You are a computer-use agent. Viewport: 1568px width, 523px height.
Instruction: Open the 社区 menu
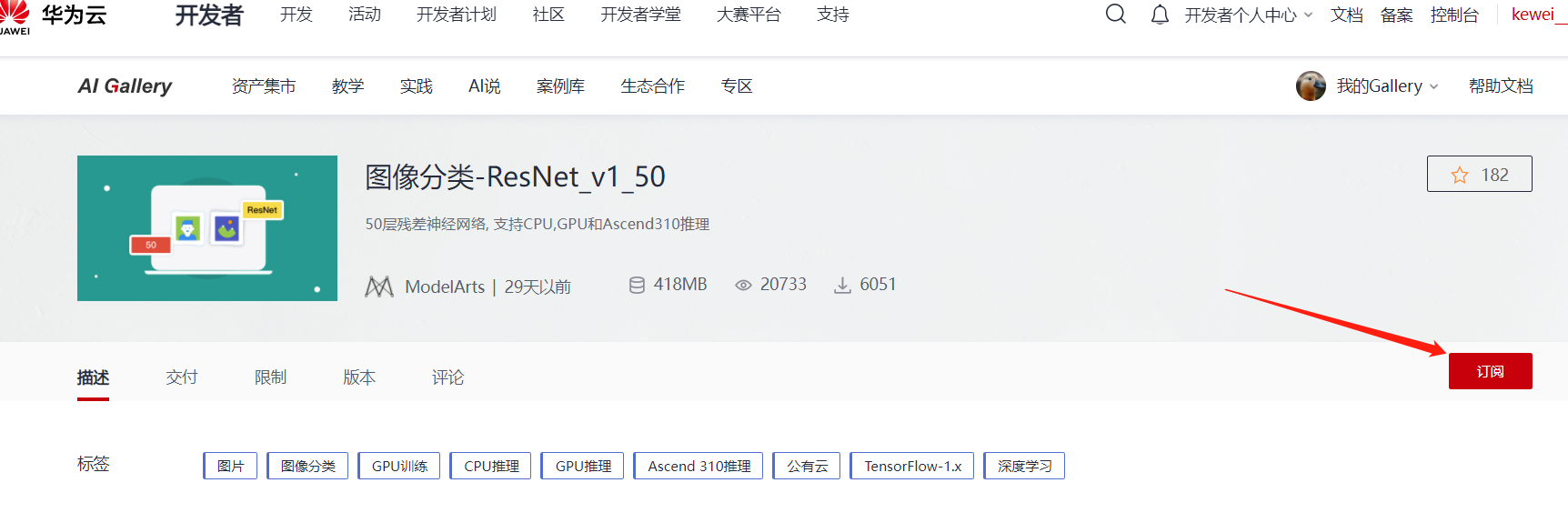point(548,15)
